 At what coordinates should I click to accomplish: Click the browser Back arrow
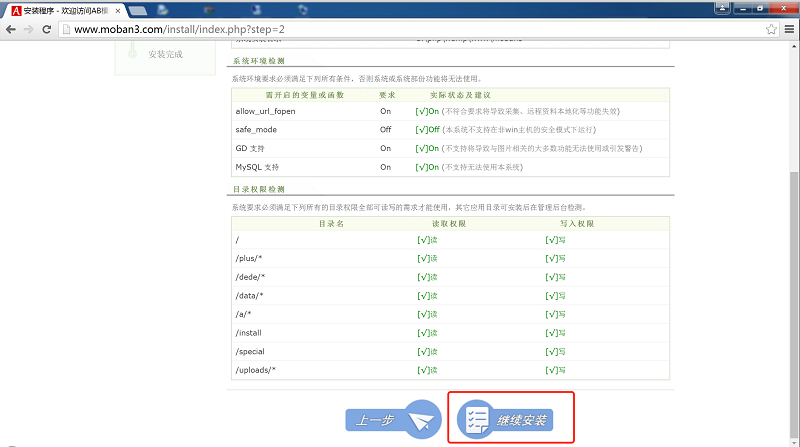click(11, 29)
